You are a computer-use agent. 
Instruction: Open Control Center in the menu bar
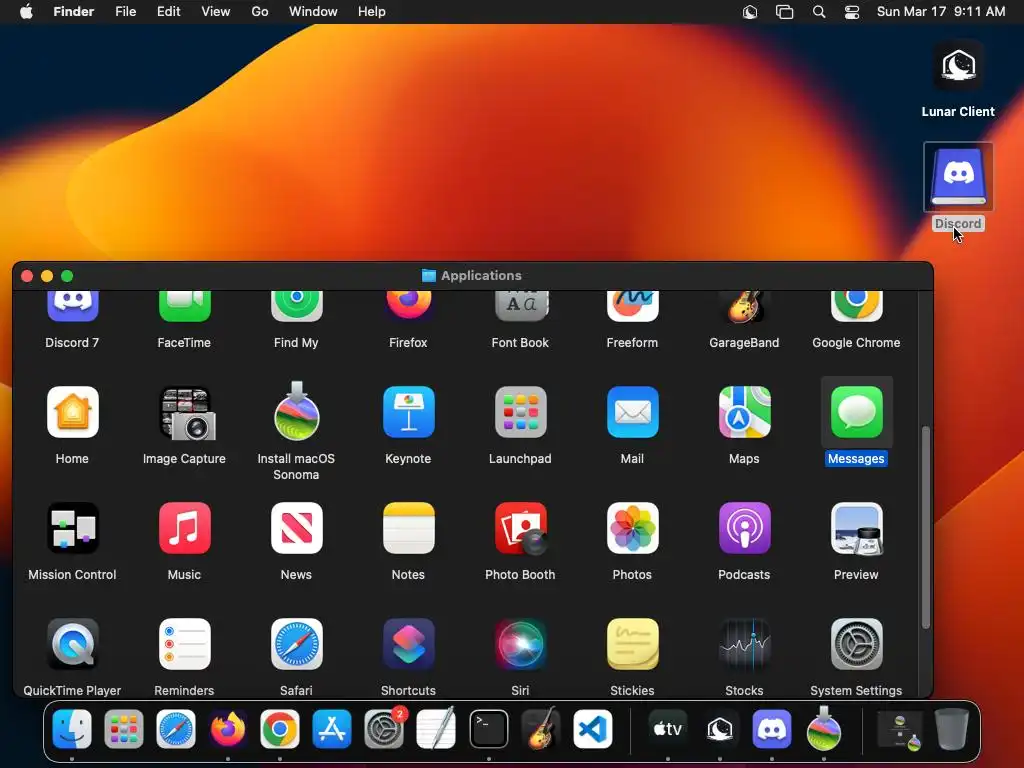pos(852,12)
